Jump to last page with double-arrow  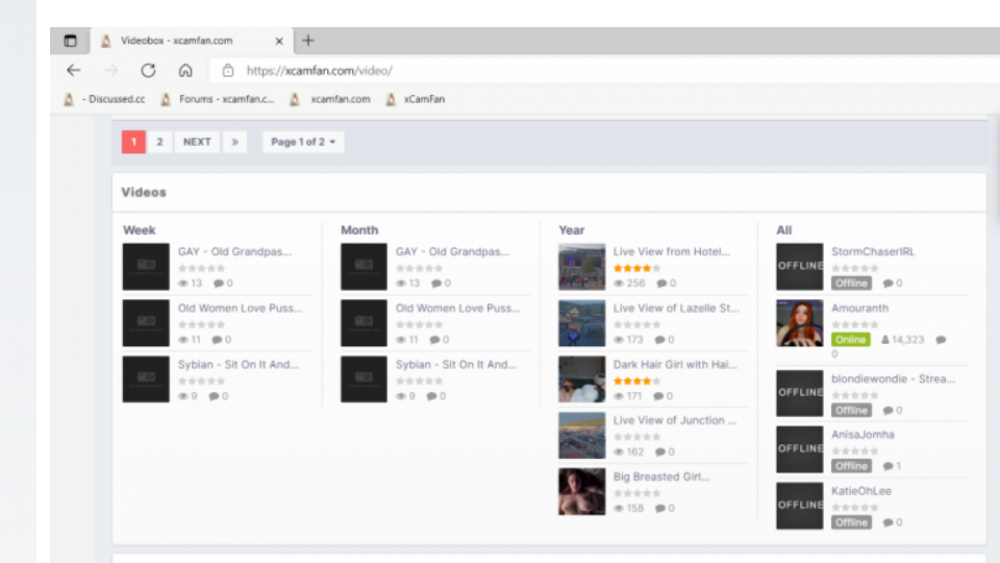(x=235, y=142)
